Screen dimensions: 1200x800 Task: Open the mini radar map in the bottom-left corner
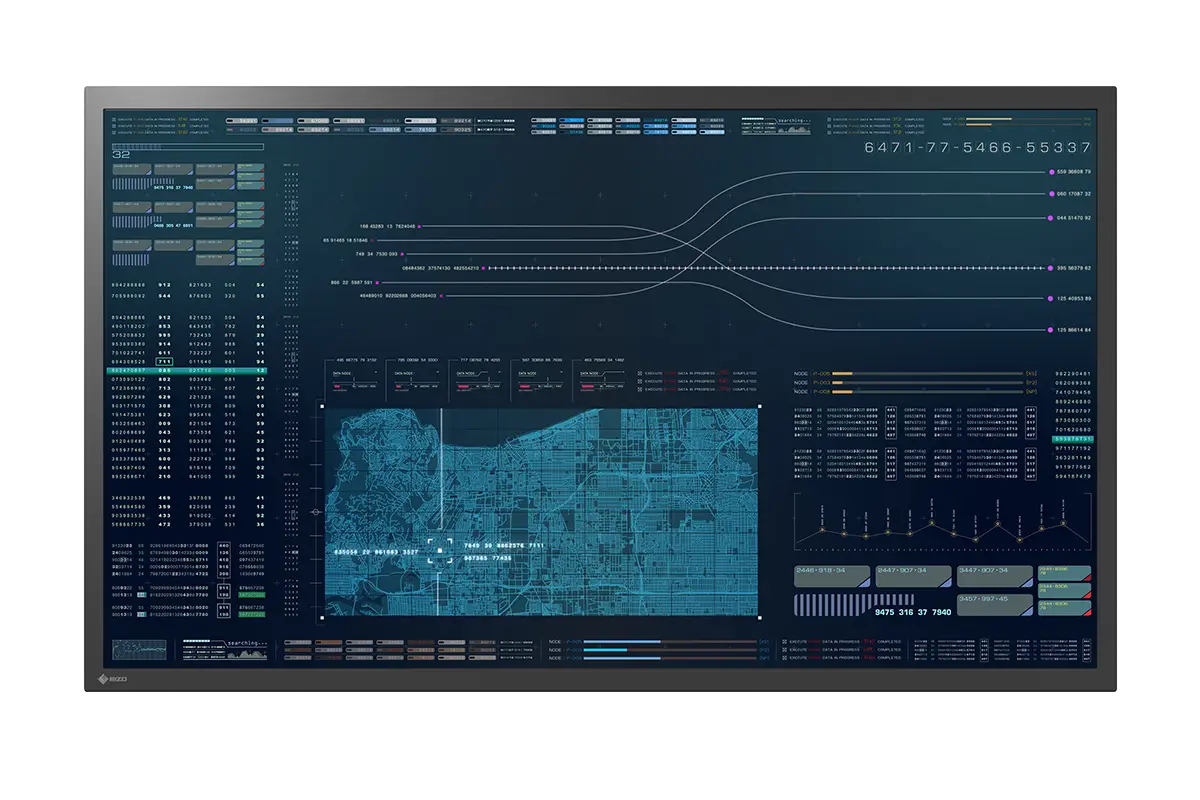140,648
